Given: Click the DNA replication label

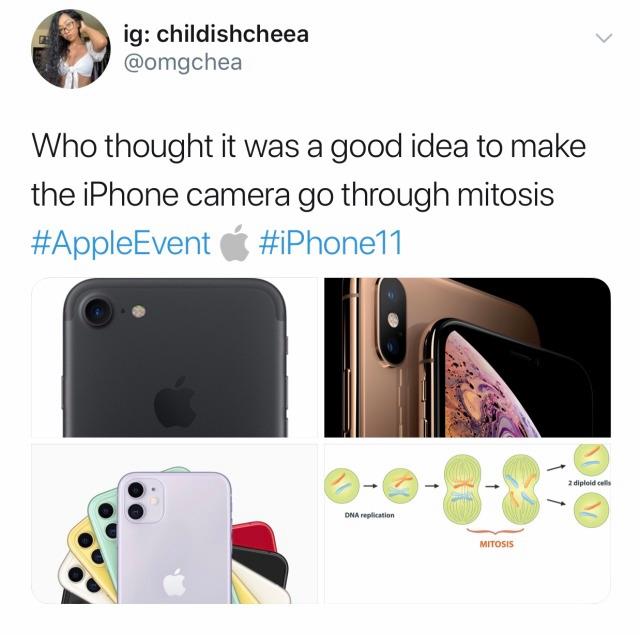Looking at the screenshot, I should click(x=369, y=515).
